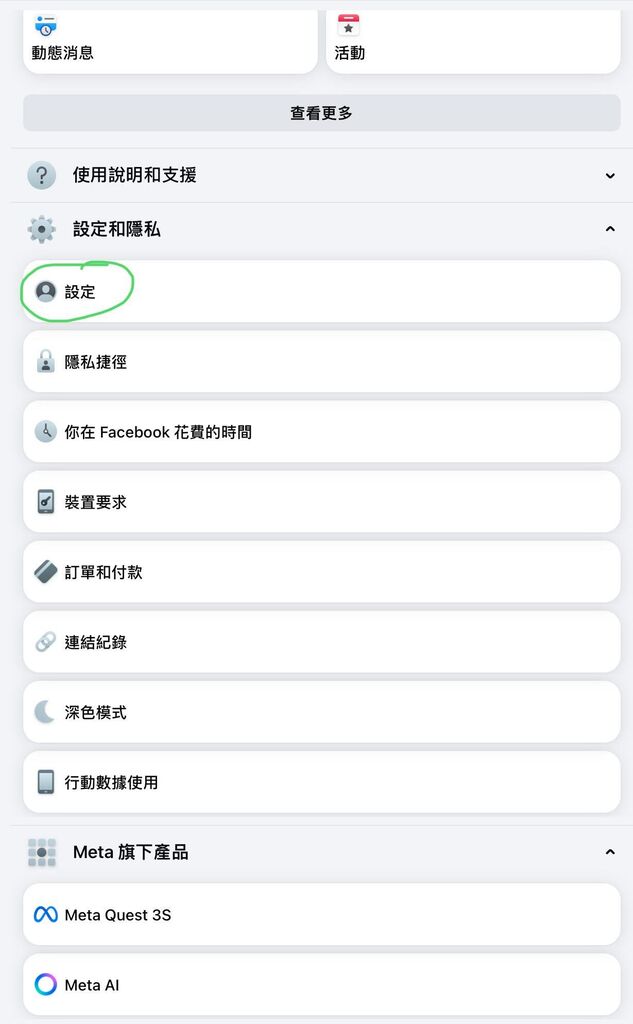Open 設定 profile icon item
633x1024 pixels.
click(46, 291)
